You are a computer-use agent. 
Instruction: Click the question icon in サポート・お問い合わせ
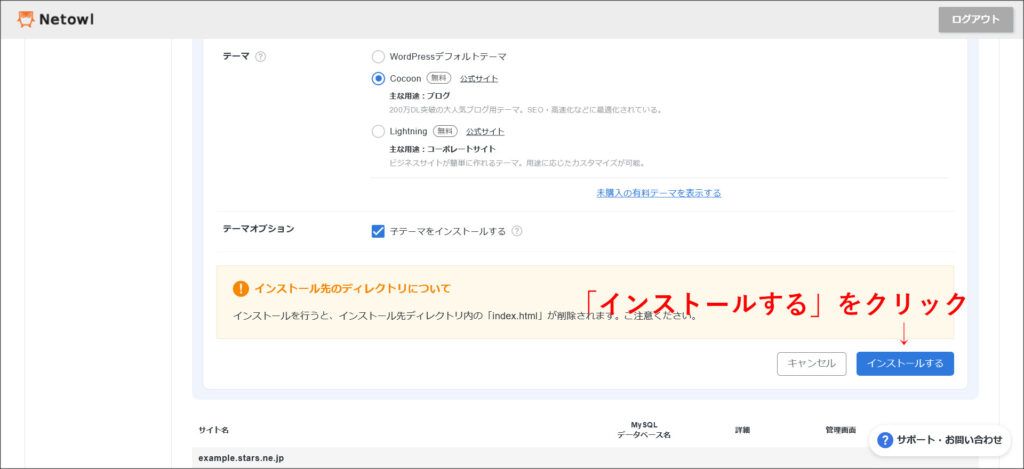tap(885, 440)
